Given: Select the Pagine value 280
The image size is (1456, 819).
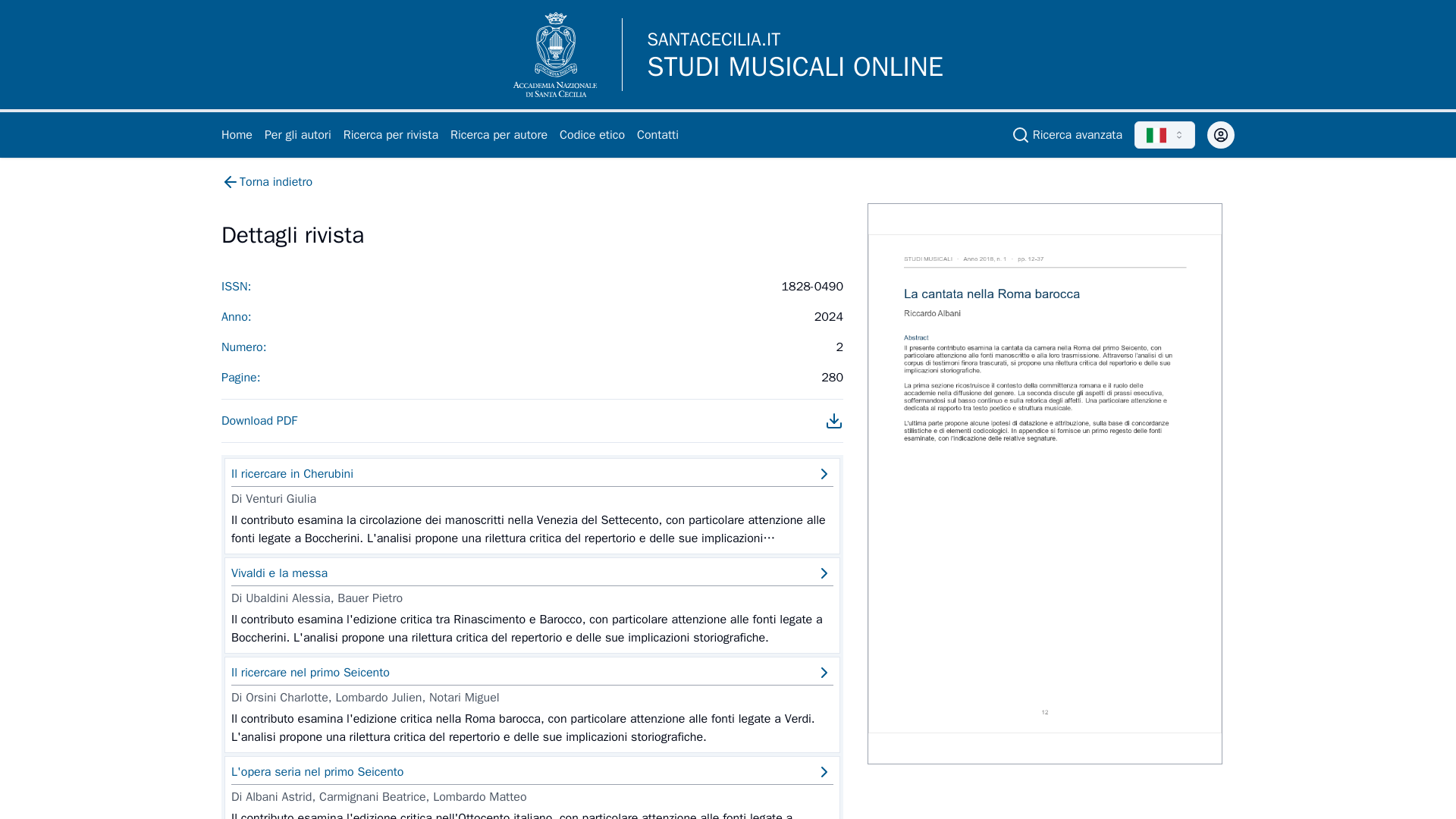Looking at the screenshot, I should pos(832,378).
